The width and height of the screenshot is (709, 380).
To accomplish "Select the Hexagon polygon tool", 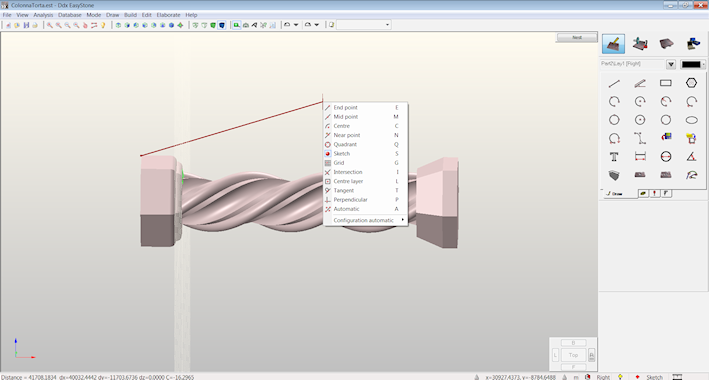I will (x=691, y=83).
